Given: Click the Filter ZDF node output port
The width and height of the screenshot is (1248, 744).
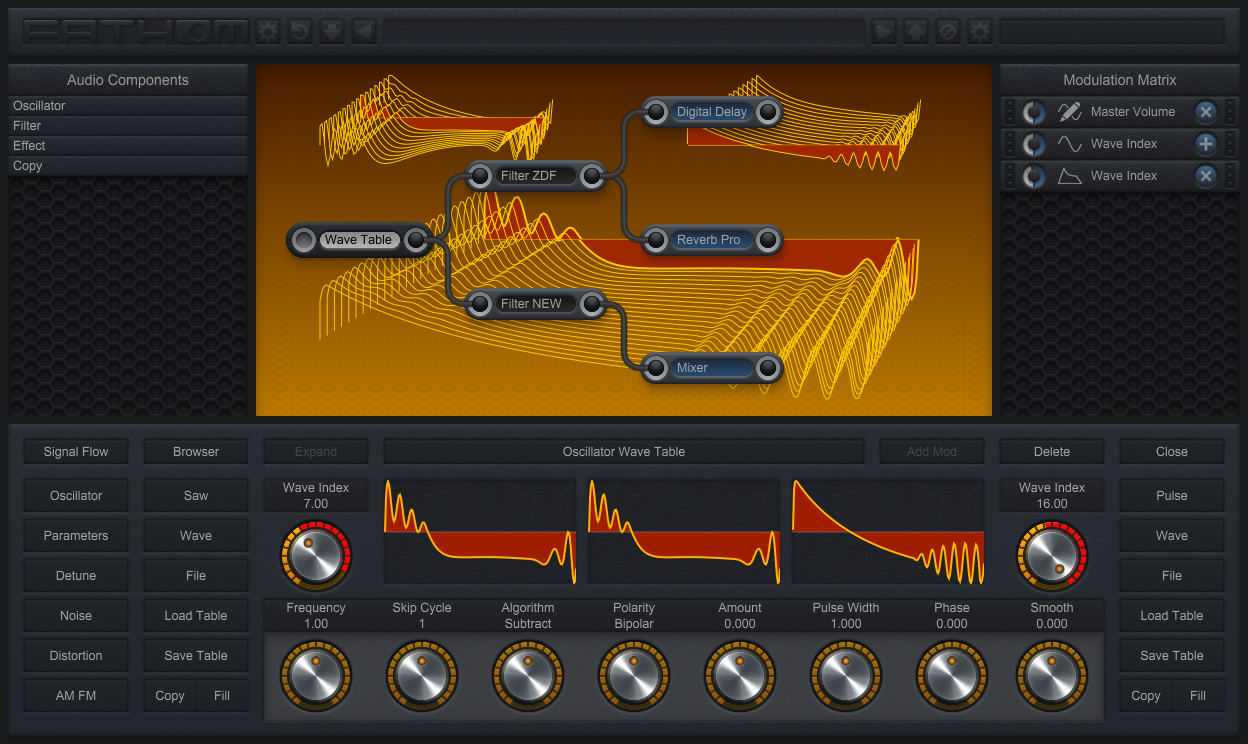Looking at the screenshot, I should coord(592,176).
